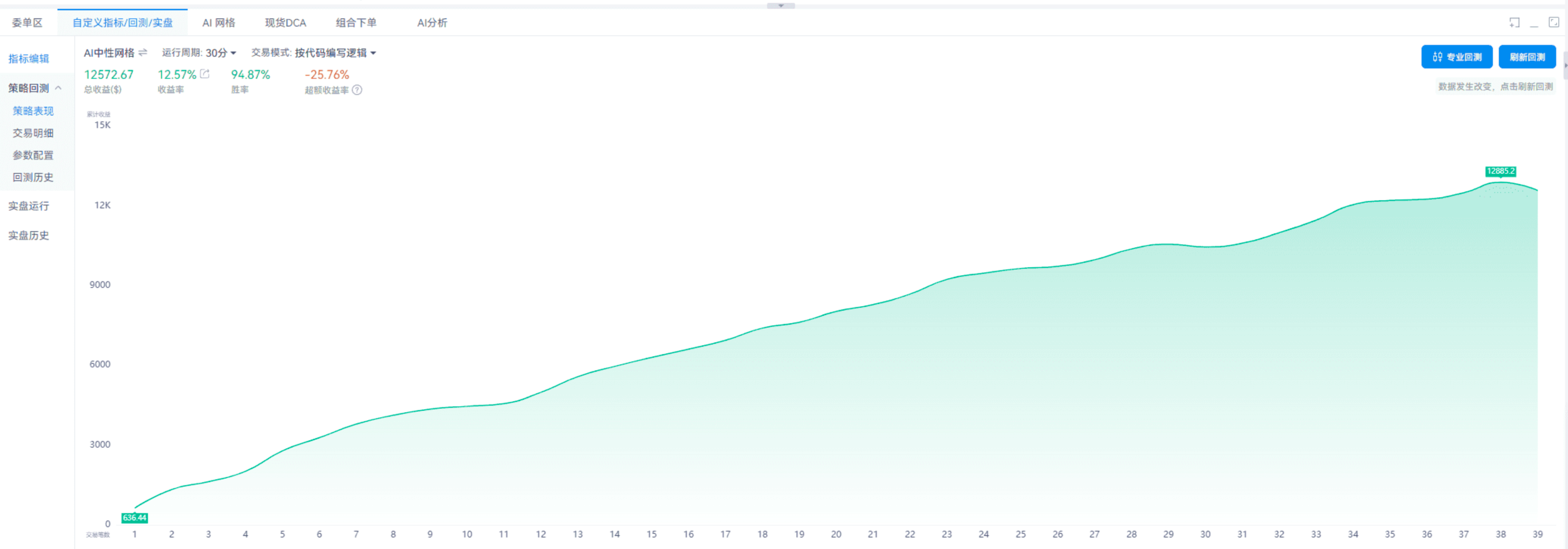Go to 实盘历史 in the sidebar
Viewport: 1568px width, 549px height.
29,235
